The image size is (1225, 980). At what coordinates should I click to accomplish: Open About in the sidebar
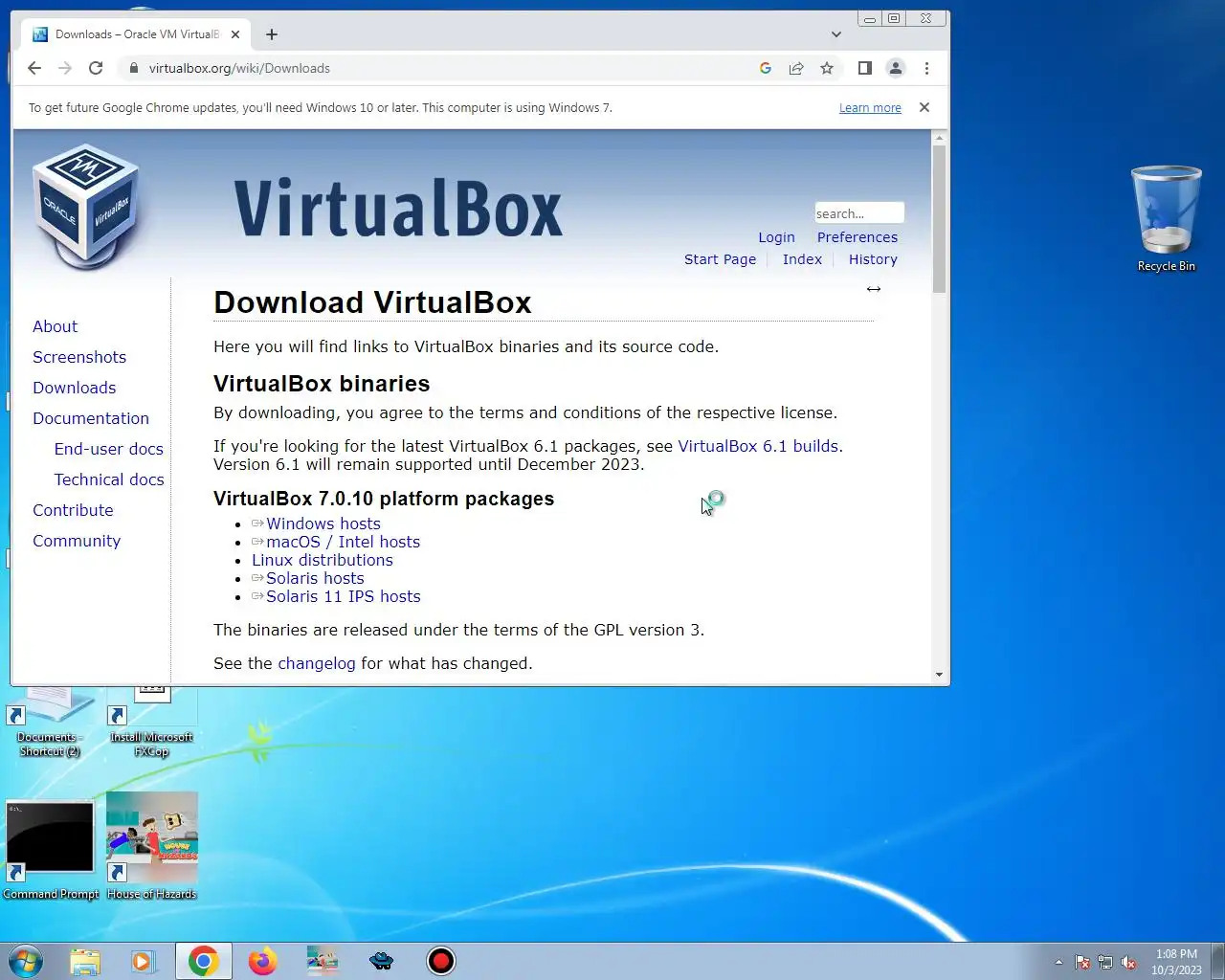tap(56, 326)
